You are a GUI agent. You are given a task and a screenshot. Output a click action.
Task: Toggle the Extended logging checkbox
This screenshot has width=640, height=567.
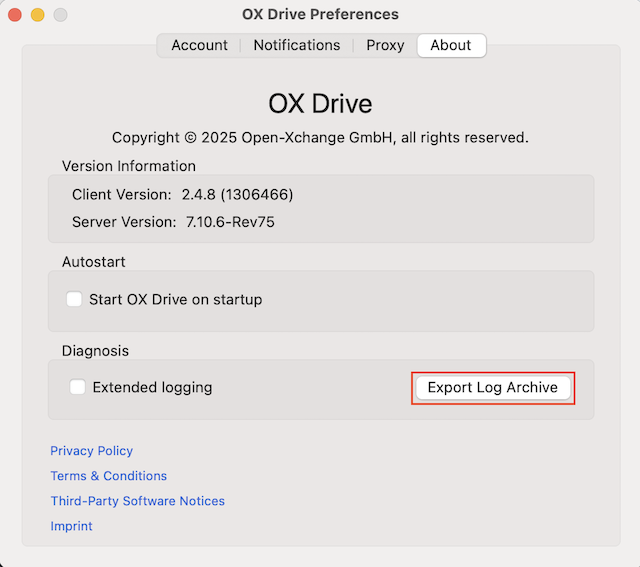(x=78, y=387)
